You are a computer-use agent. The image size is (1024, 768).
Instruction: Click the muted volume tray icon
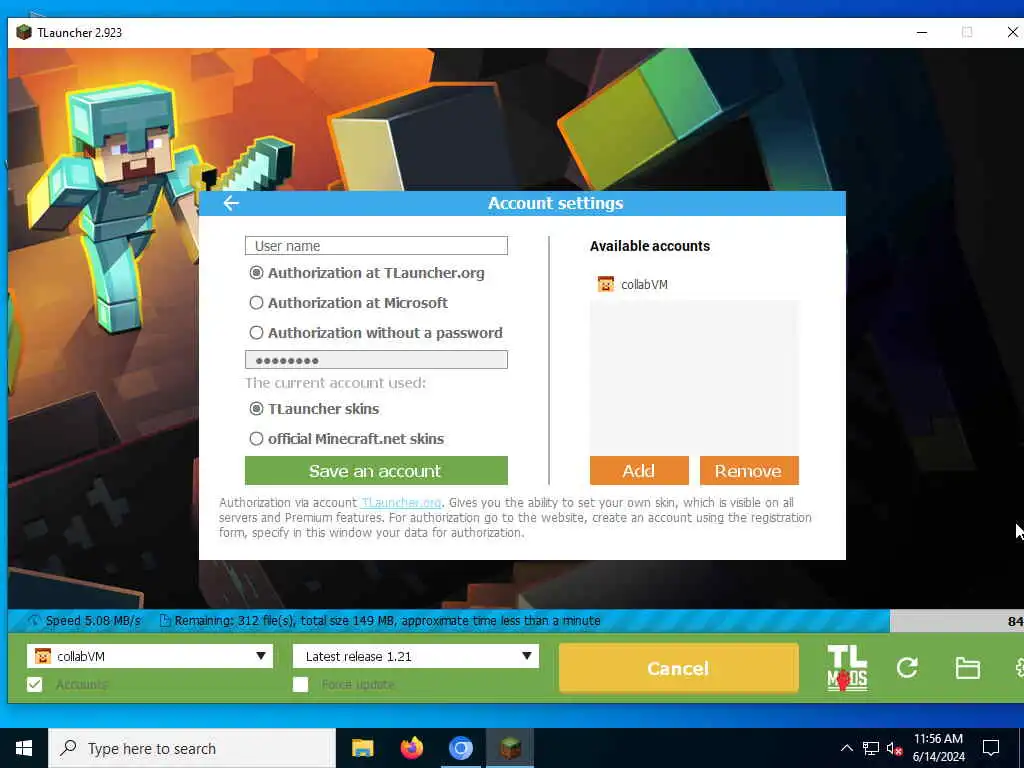click(x=895, y=748)
